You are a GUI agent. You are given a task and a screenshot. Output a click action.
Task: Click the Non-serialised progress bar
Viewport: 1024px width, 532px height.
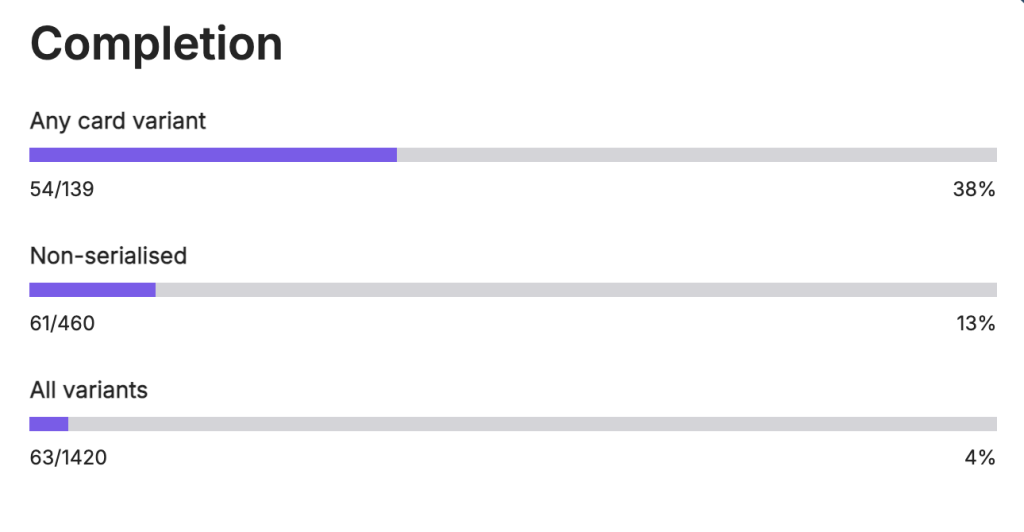513,290
